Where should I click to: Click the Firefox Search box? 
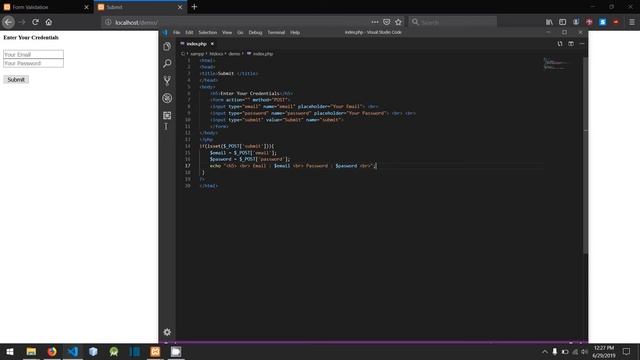[x=453, y=22]
